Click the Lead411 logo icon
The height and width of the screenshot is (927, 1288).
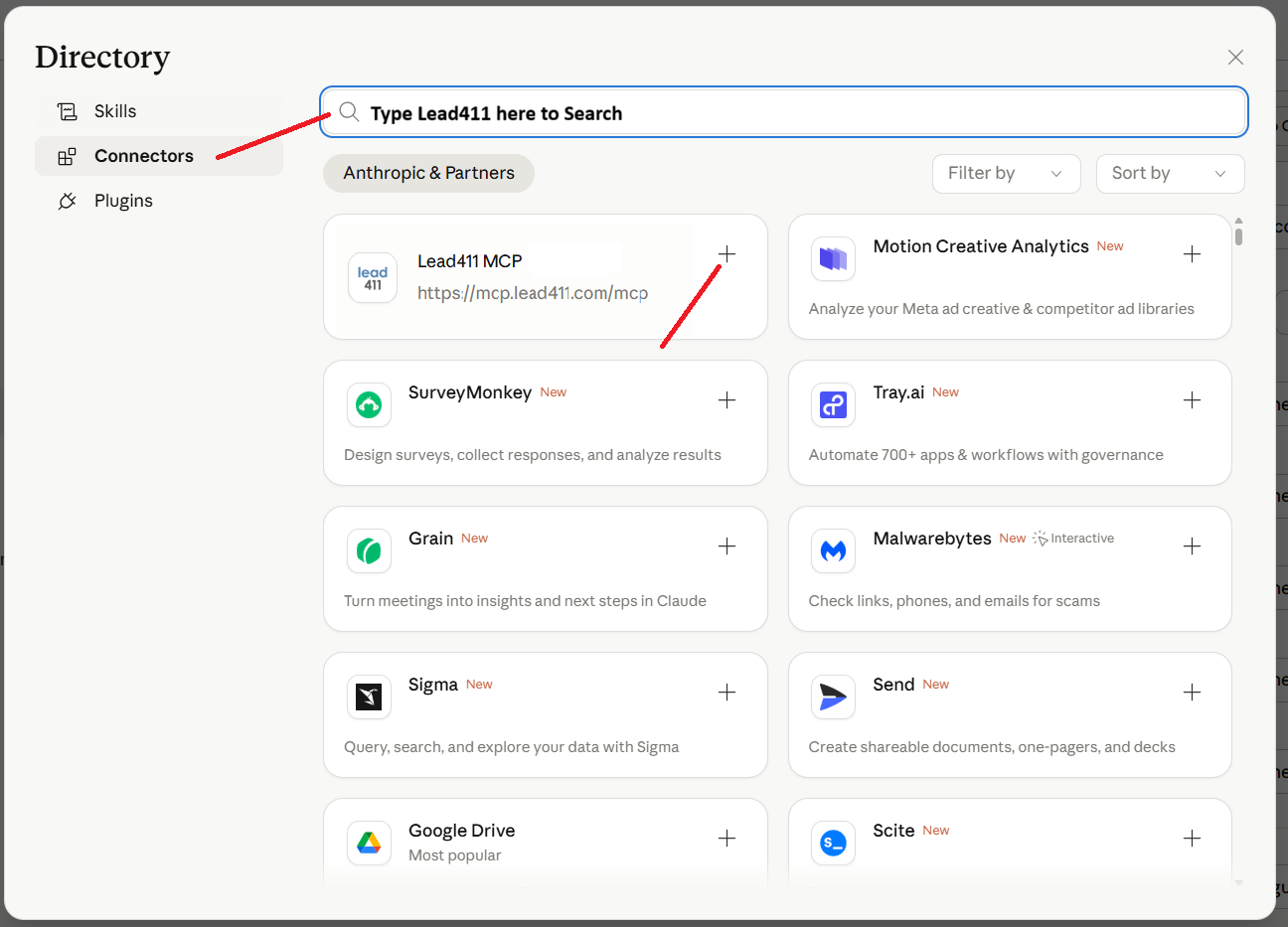pos(373,278)
